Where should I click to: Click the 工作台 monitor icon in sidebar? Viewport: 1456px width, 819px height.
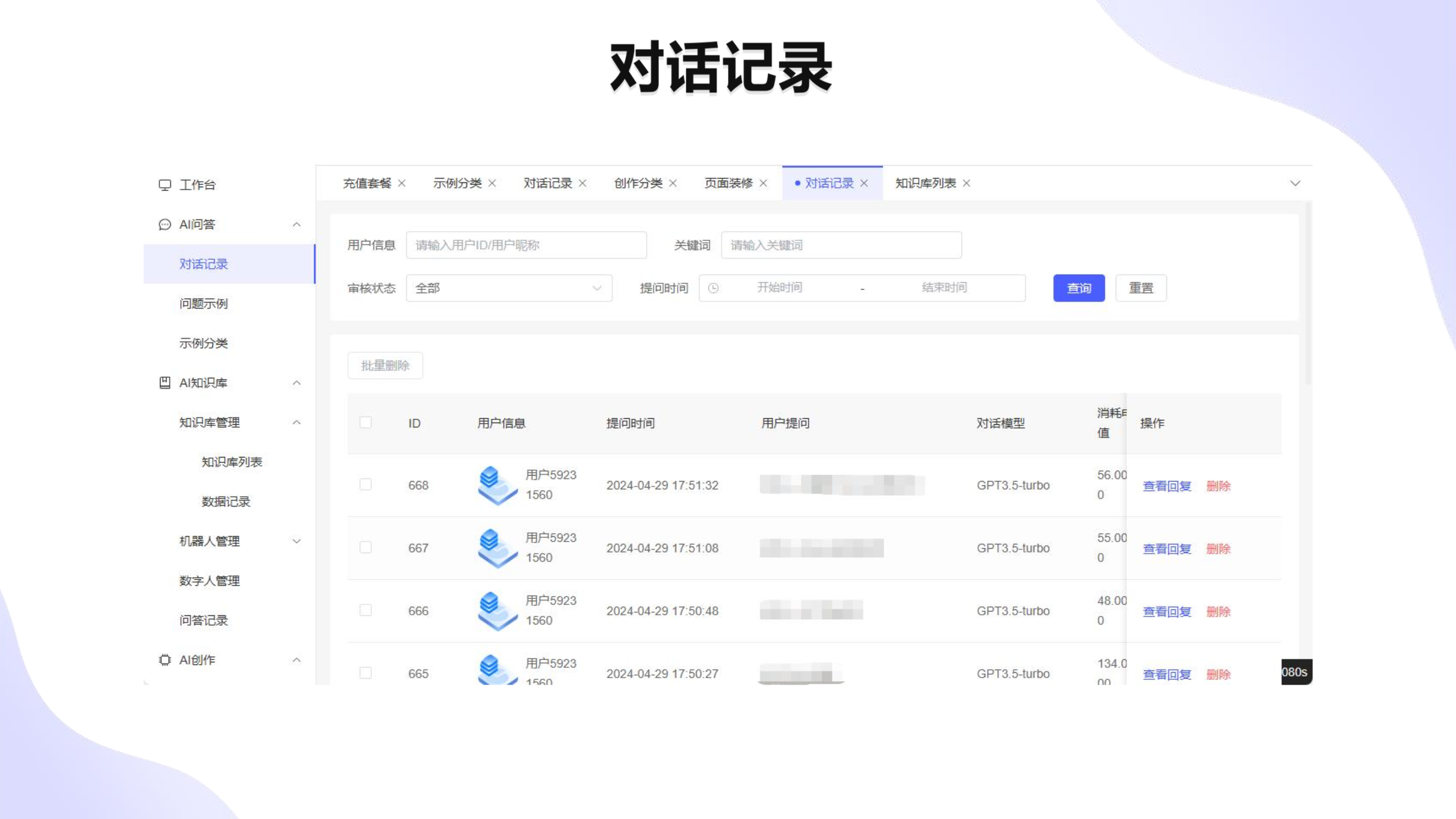point(164,185)
